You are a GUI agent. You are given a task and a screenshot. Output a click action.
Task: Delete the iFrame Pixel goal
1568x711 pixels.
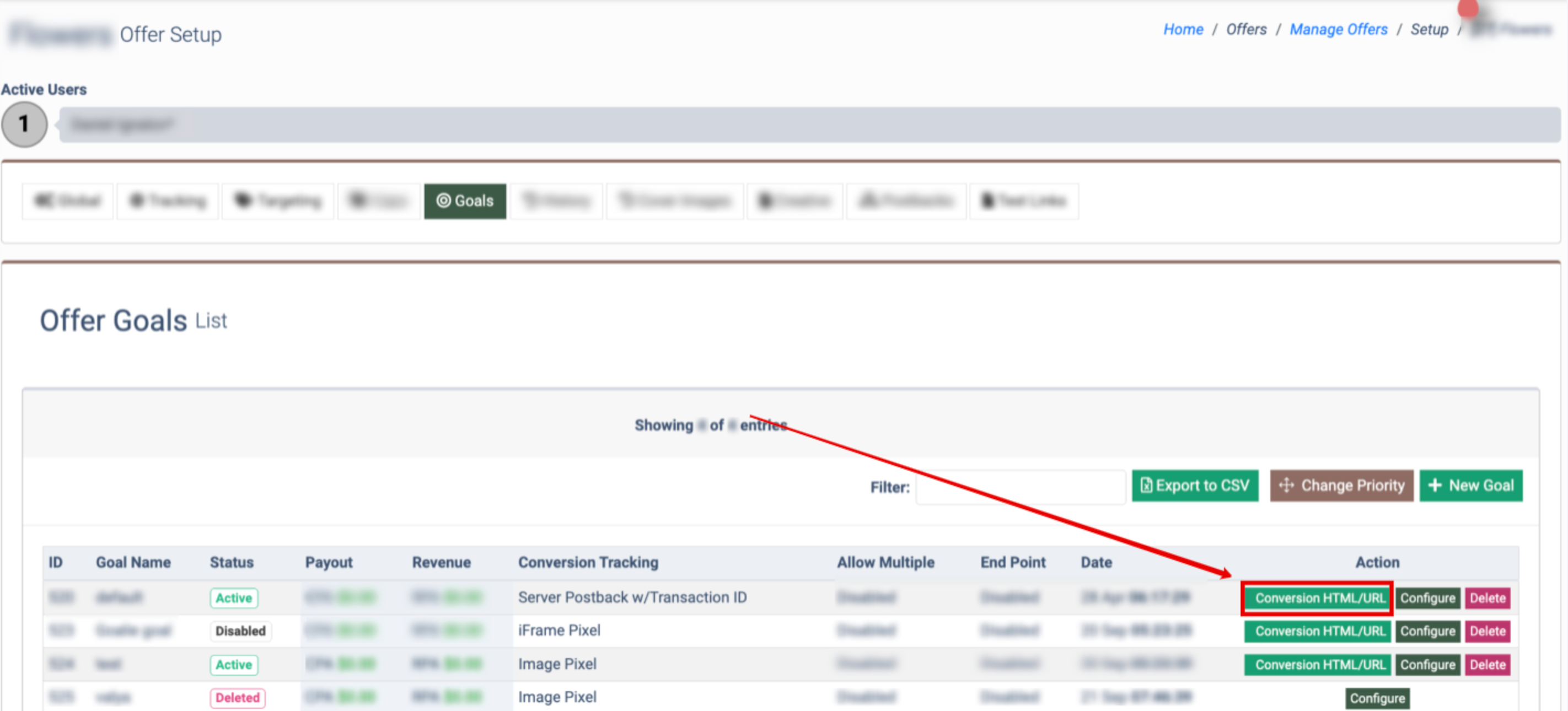click(x=1487, y=631)
